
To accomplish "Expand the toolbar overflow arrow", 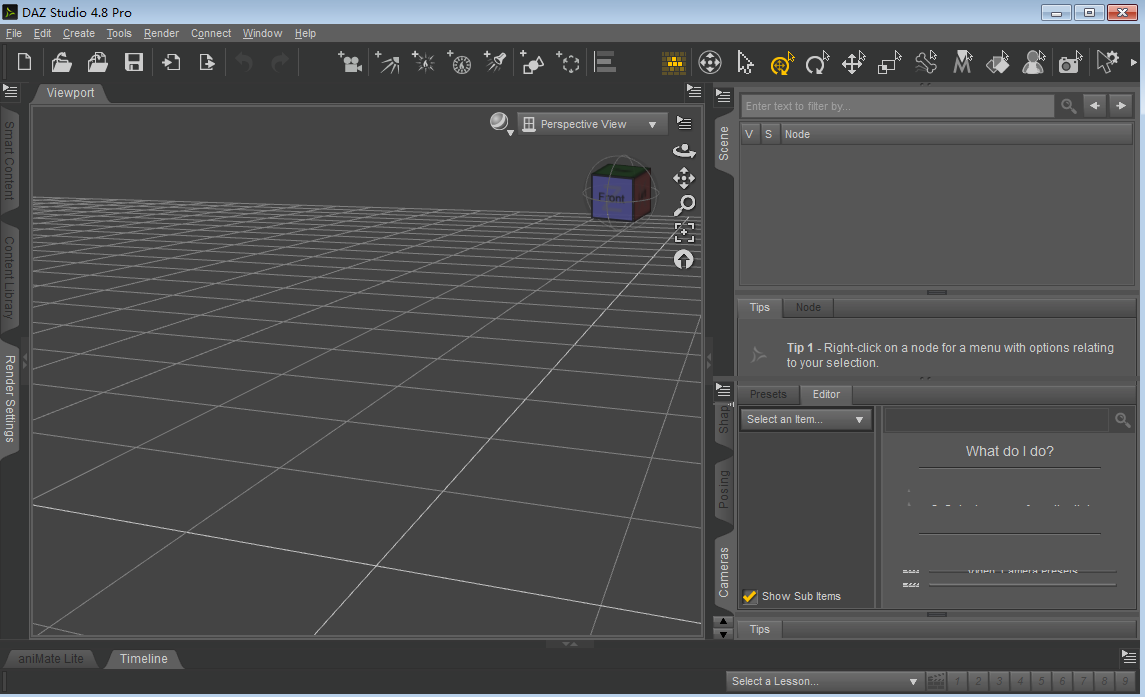I will (x=1134, y=63).
